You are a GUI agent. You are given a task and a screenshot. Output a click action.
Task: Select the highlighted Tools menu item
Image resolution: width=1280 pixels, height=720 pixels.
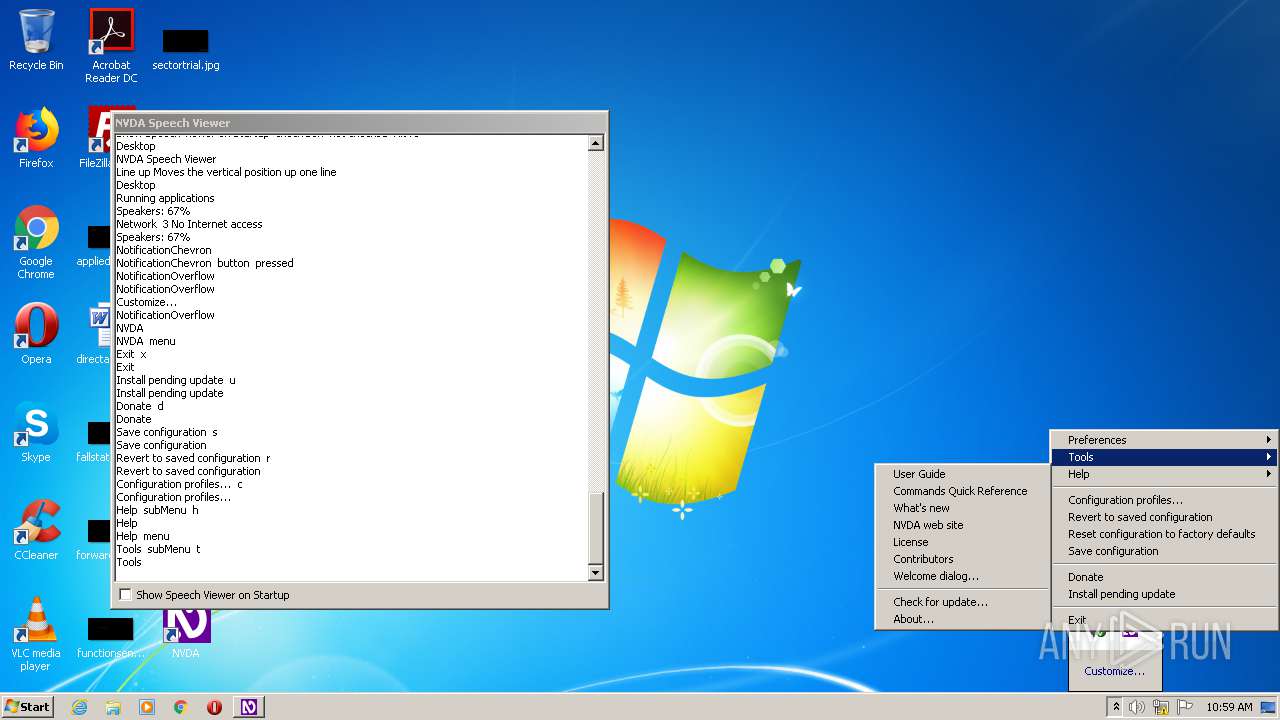click(x=1165, y=457)
